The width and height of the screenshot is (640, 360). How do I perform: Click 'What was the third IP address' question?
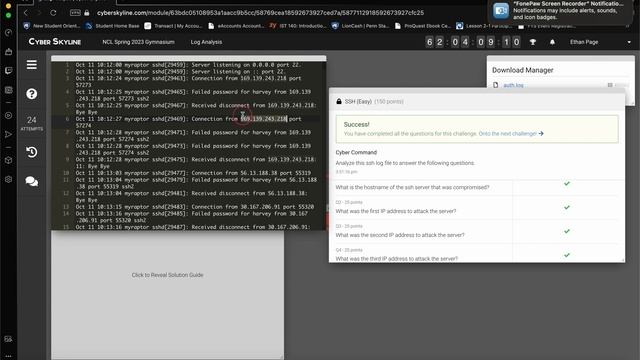397,258
